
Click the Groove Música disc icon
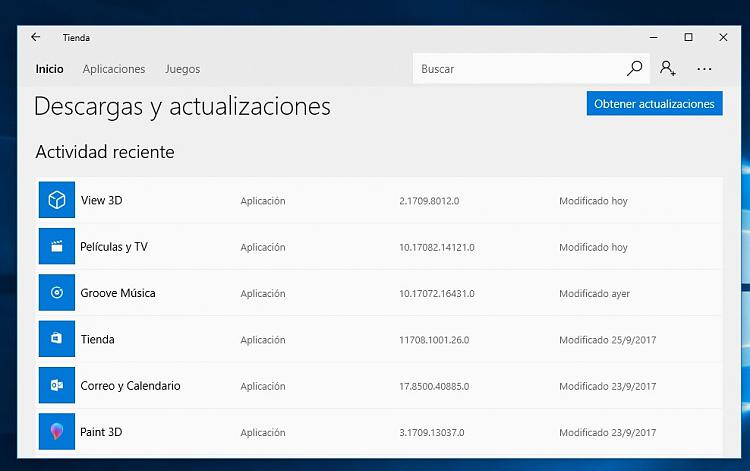click(57, 292)
